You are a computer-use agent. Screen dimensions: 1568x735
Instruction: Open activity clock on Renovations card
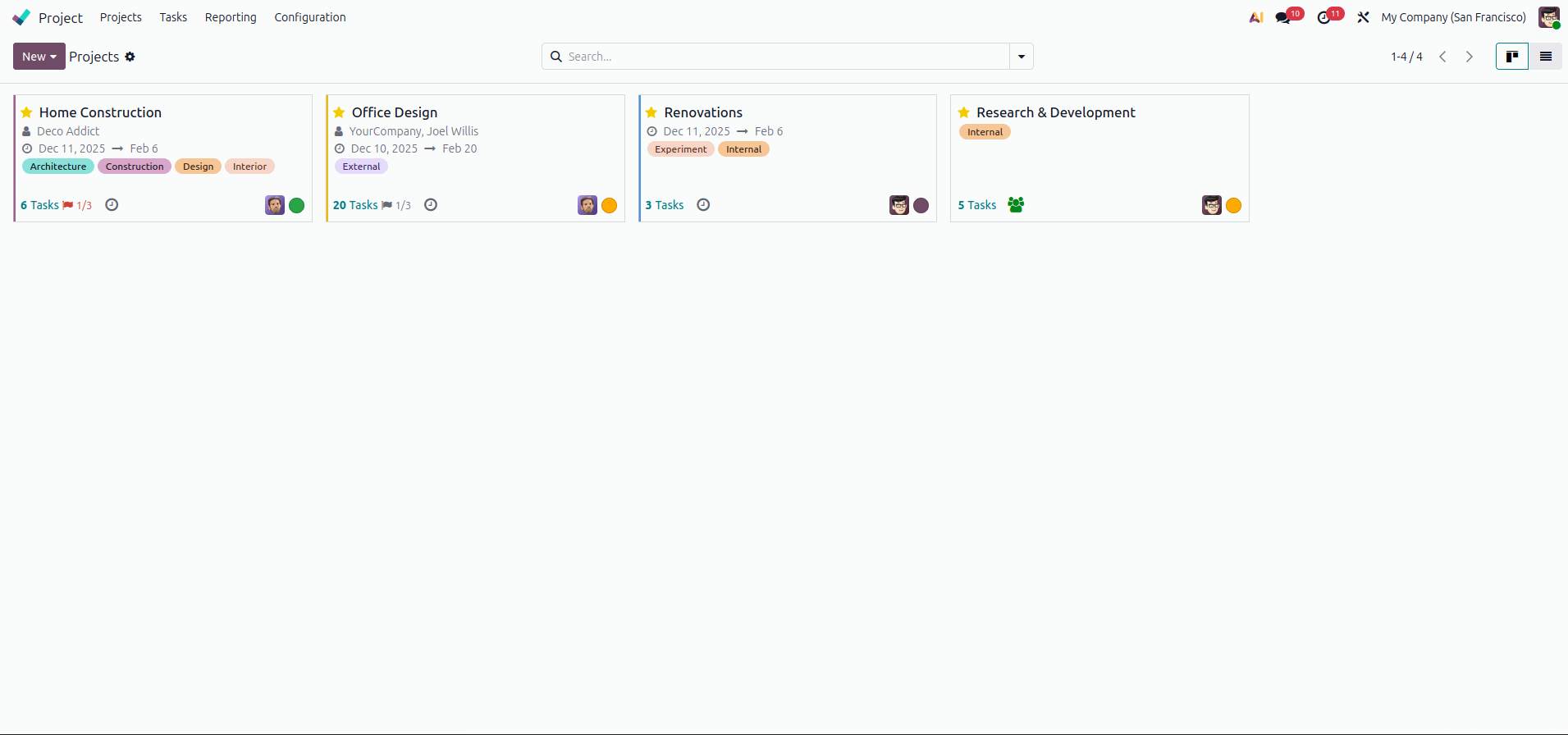[703, 205]
